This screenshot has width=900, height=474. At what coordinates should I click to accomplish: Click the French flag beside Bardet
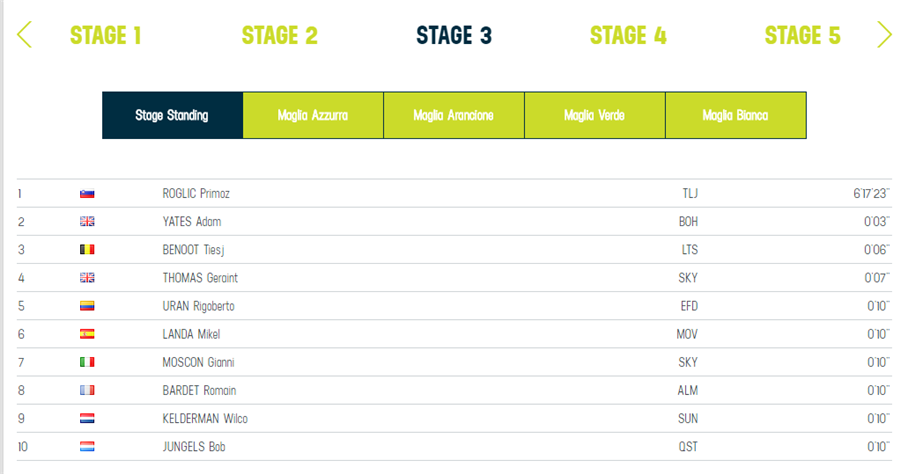(x=87, y=390)
